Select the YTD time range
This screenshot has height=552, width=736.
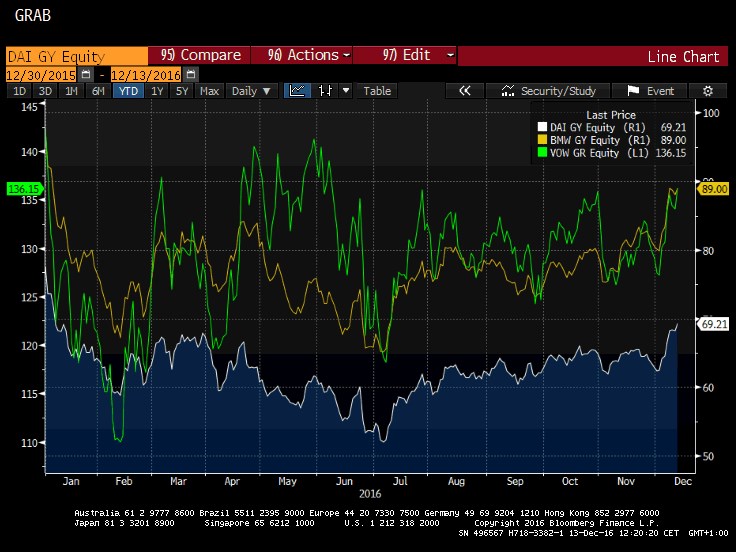pos(128,91)
